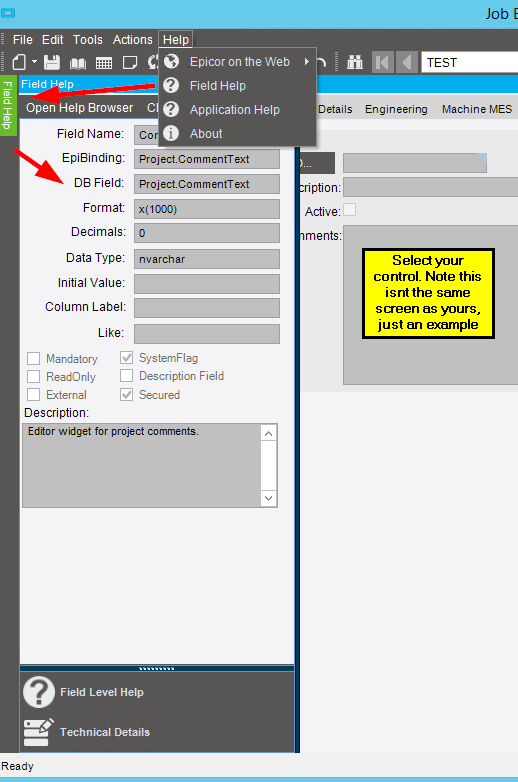The height and width of the screenshot is (782, 518).
Task: Click the empty Column Label field
Action: (207, 308)
